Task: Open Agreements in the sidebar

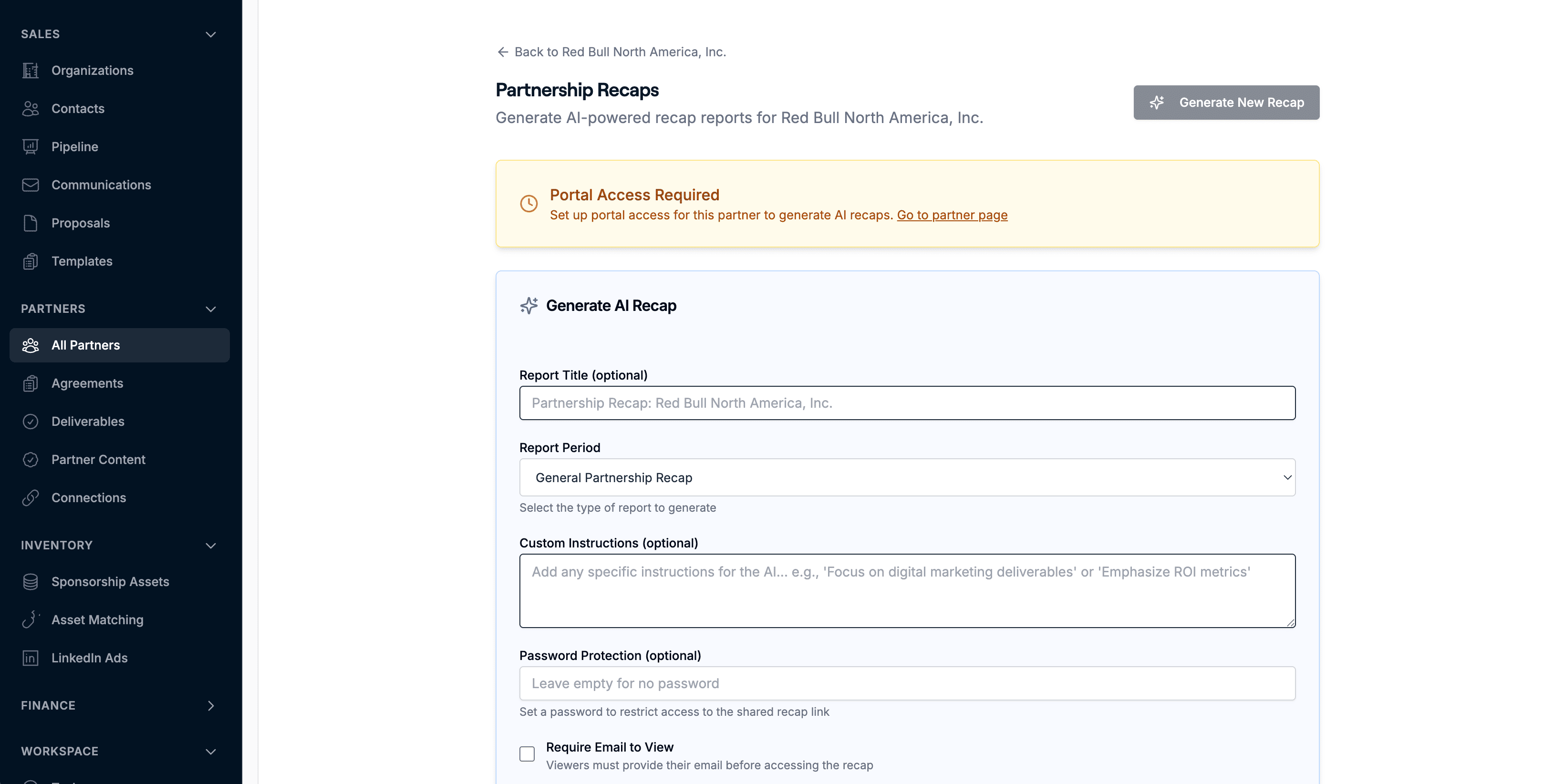Action: [87, 383]
